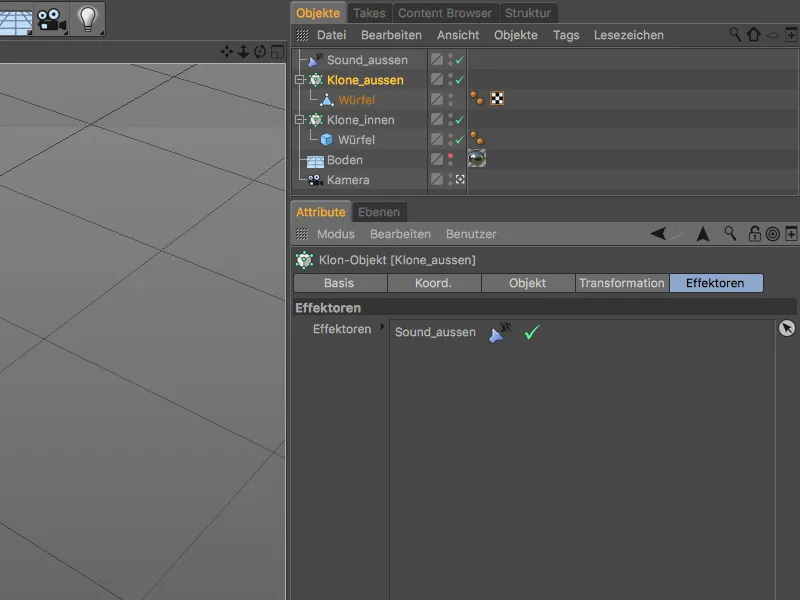Click the Attribute Manager lock icon
The width and height of the screenshot is (800, 600).
pos(754,234)
